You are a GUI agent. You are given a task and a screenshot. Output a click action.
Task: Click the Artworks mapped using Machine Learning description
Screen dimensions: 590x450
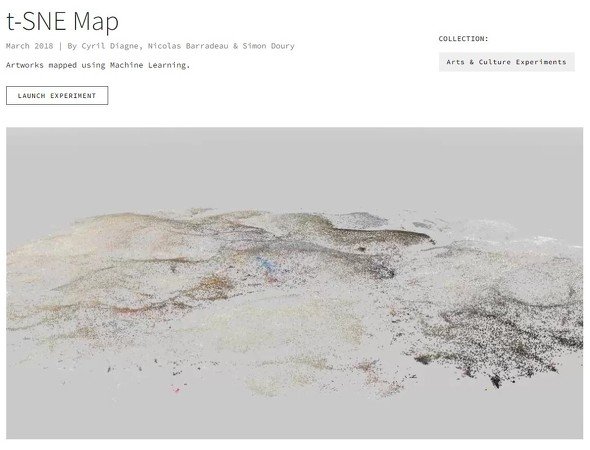coord(98,65)
